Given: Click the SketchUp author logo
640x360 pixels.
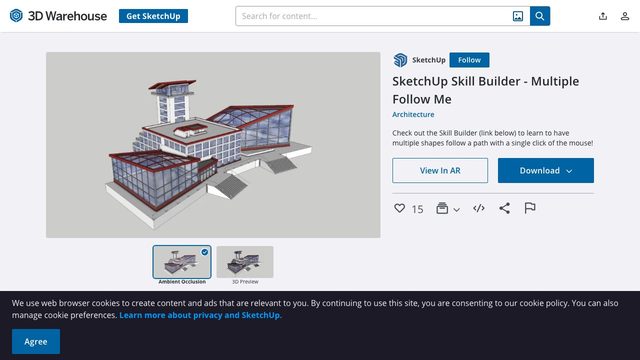Looking at the screenshot, I should [x=400, y=60].
